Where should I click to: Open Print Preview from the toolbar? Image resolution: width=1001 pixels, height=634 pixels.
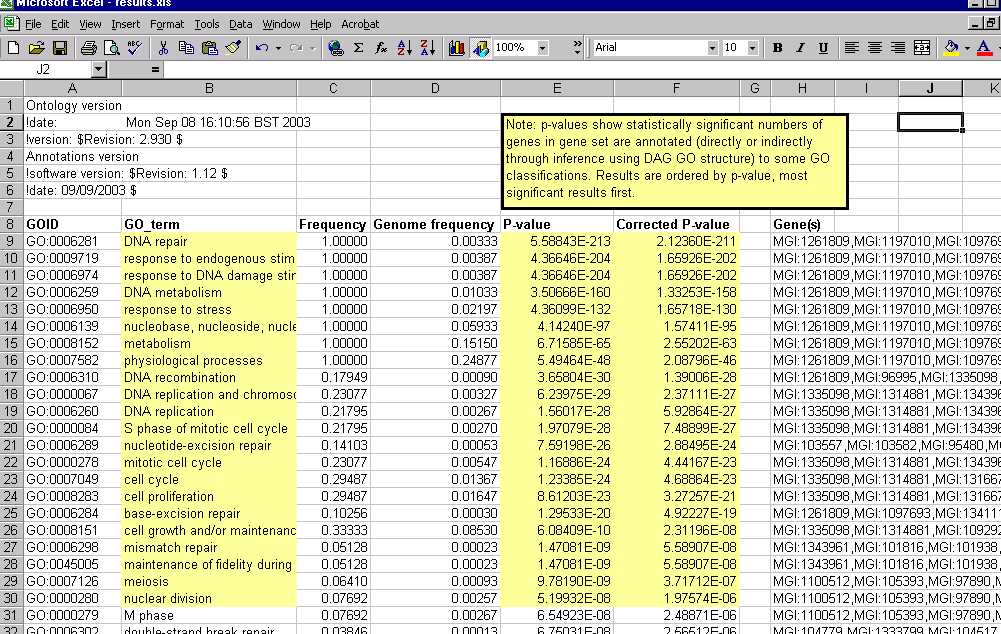(x=112, y=48)
